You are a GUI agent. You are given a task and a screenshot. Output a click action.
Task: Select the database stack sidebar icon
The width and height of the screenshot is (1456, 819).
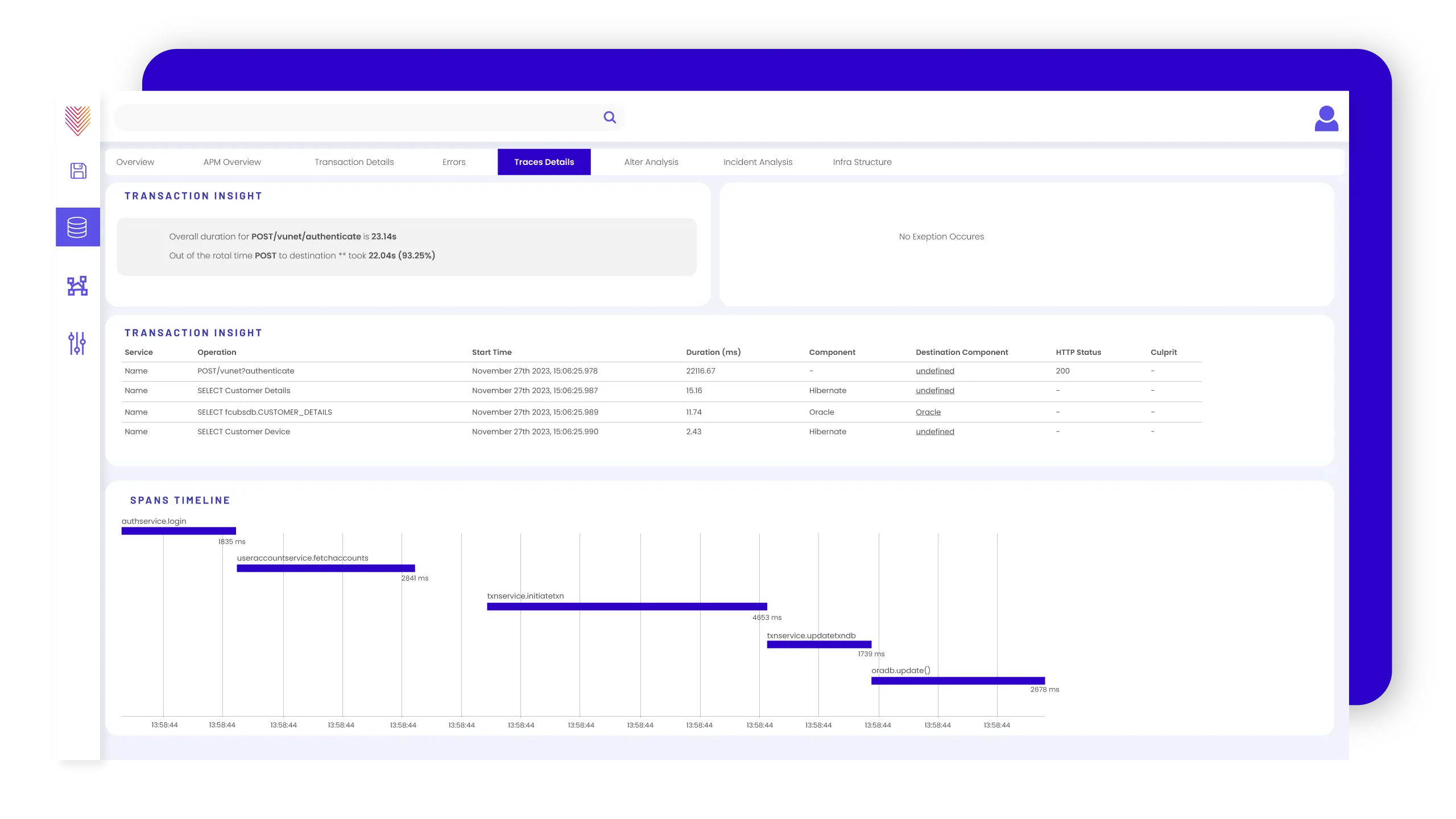77,227
